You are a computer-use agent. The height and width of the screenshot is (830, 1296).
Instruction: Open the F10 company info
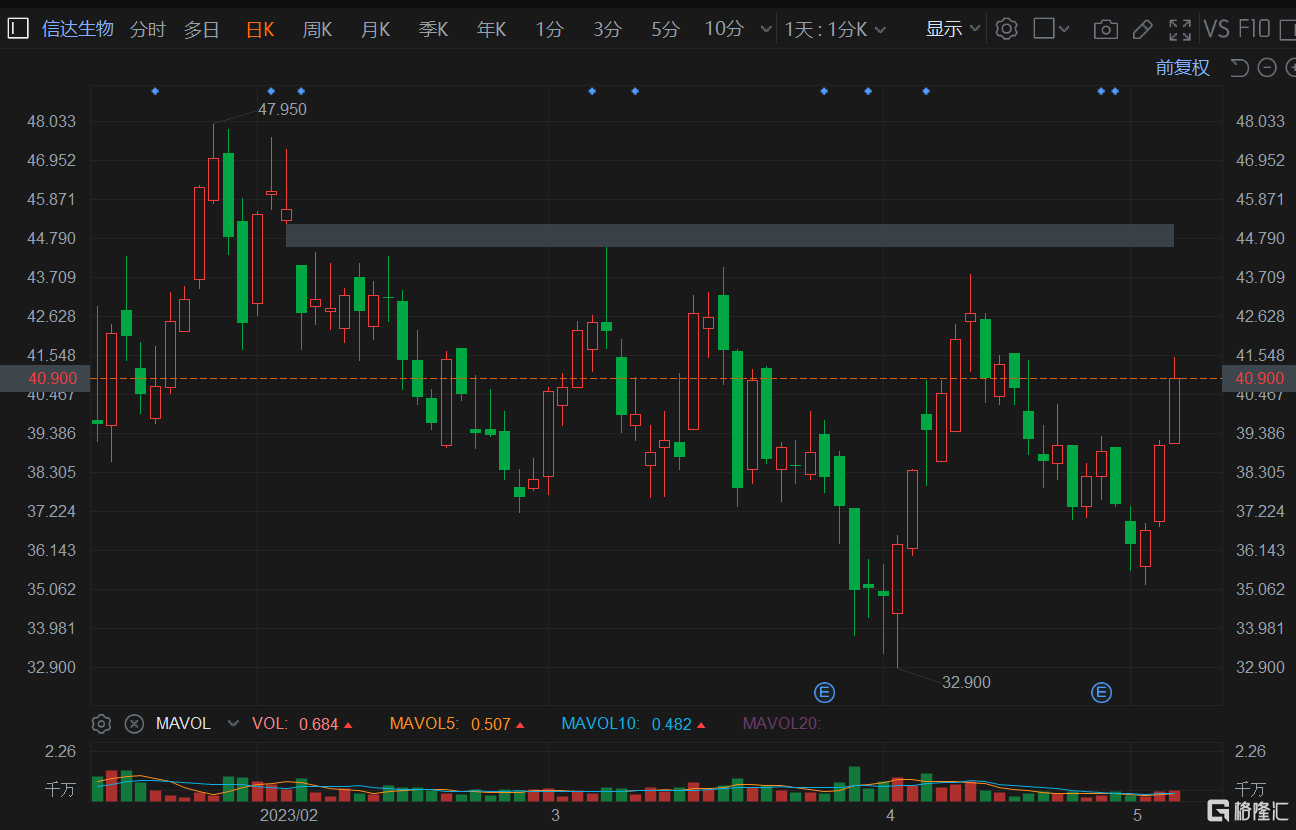(x=1254, y=29)
